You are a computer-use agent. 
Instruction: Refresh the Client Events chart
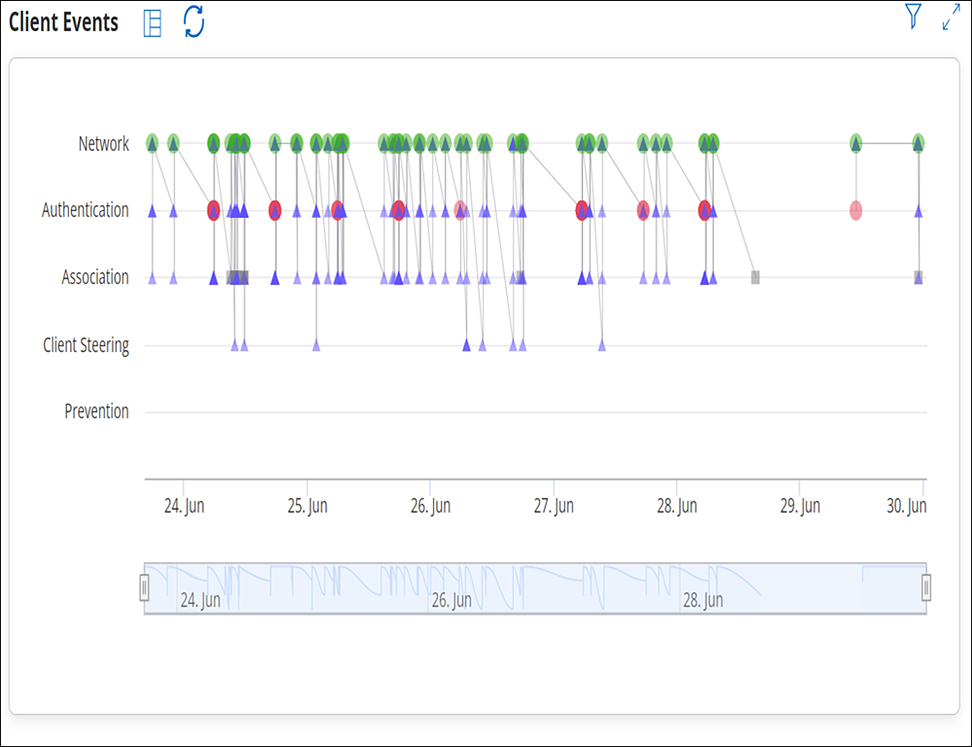(194, 22)
